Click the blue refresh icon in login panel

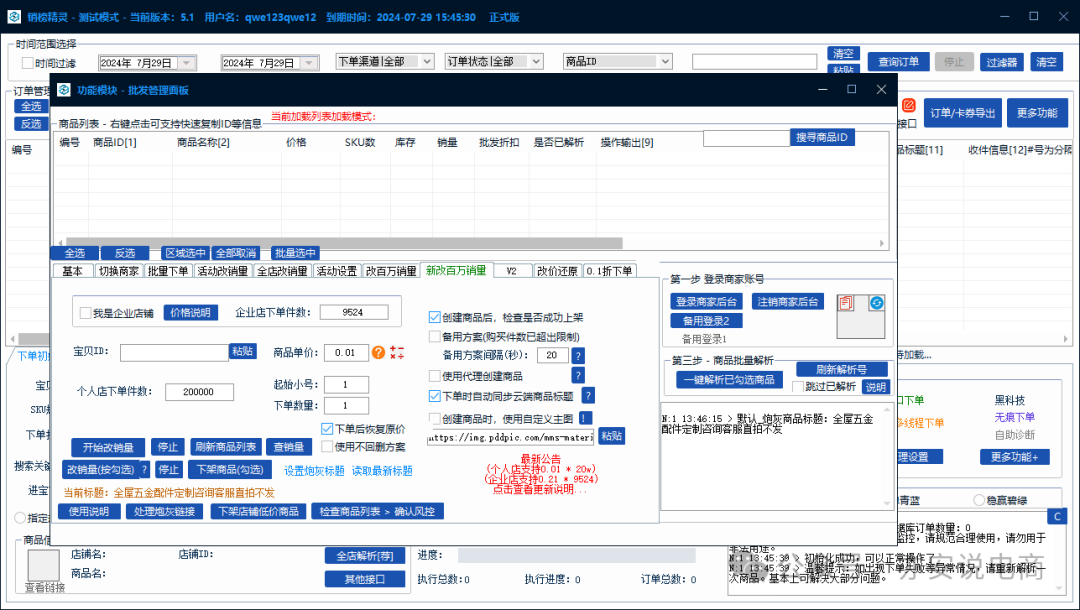click(876, 302)
